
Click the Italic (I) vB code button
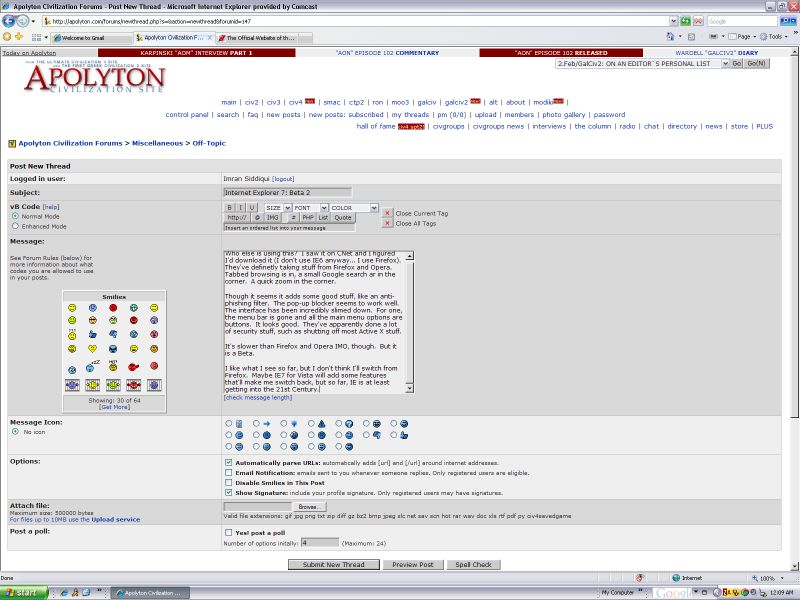click(x=240, y=208)
